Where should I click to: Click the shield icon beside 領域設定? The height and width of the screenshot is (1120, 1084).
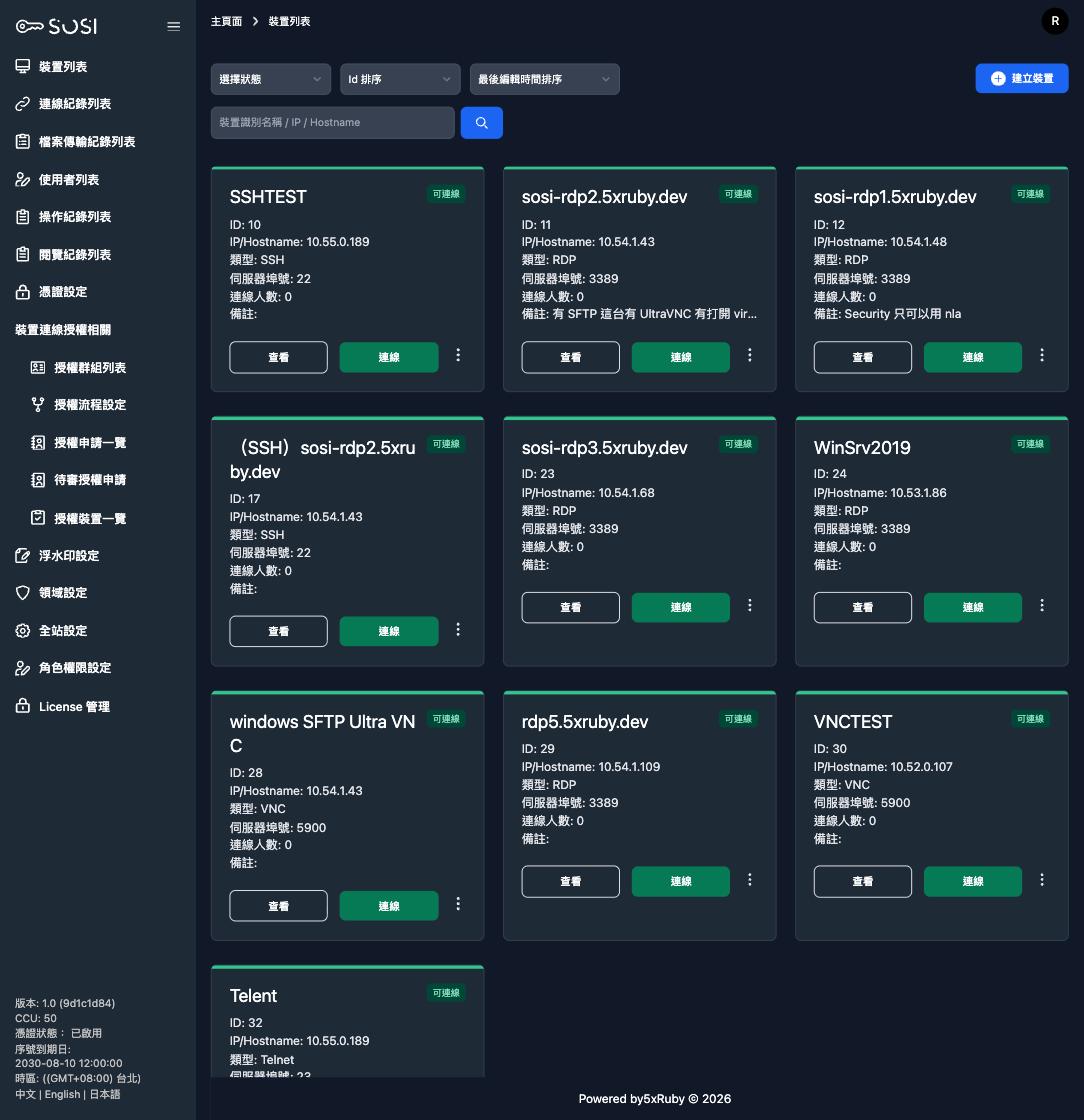coord(23,593)
